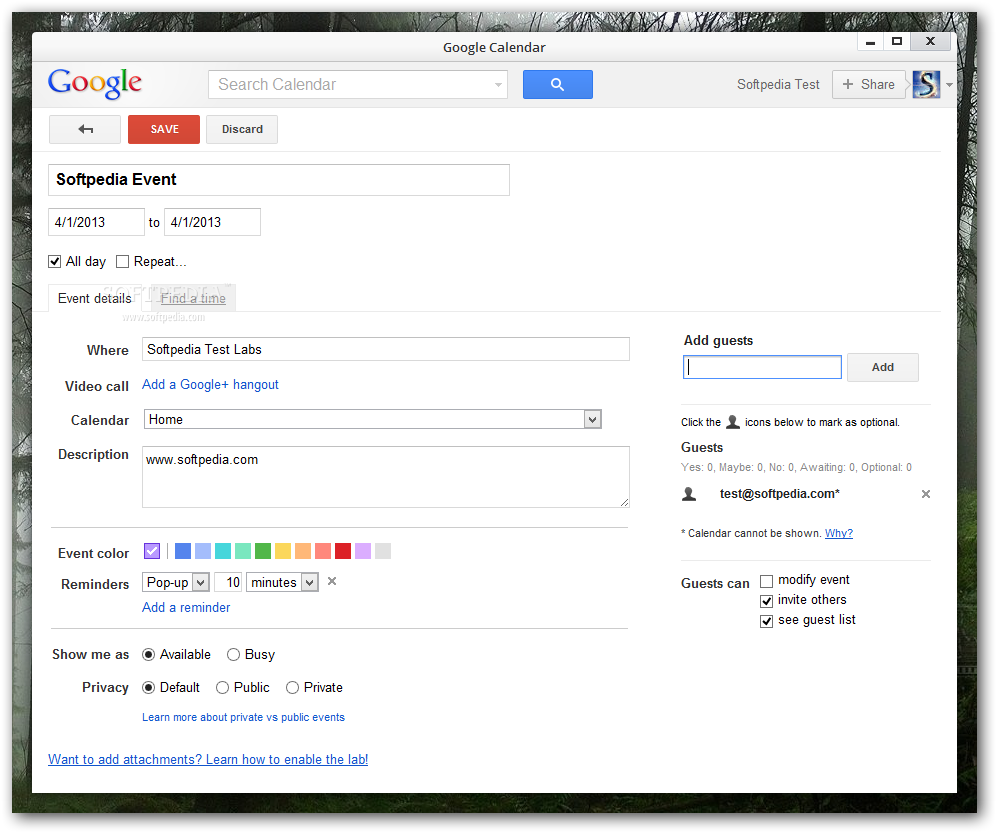The width and height of the screenshot is (997, 833).
Task: Click the Google logo
Action: 95,83
